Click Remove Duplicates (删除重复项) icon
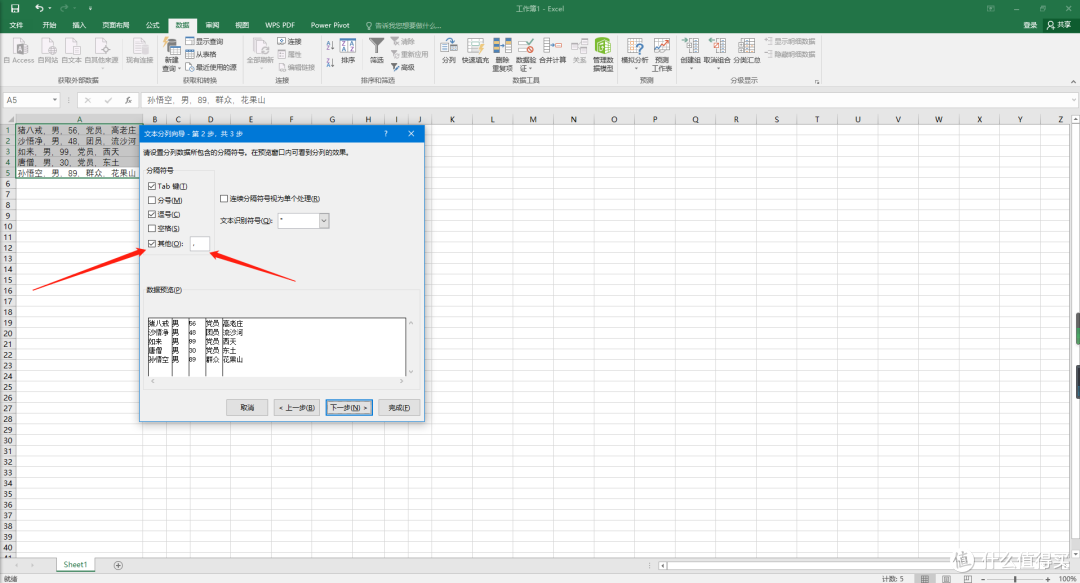The width and height of the screenshot is (1080, 583). pyautogui.click(x=502, y=46)
